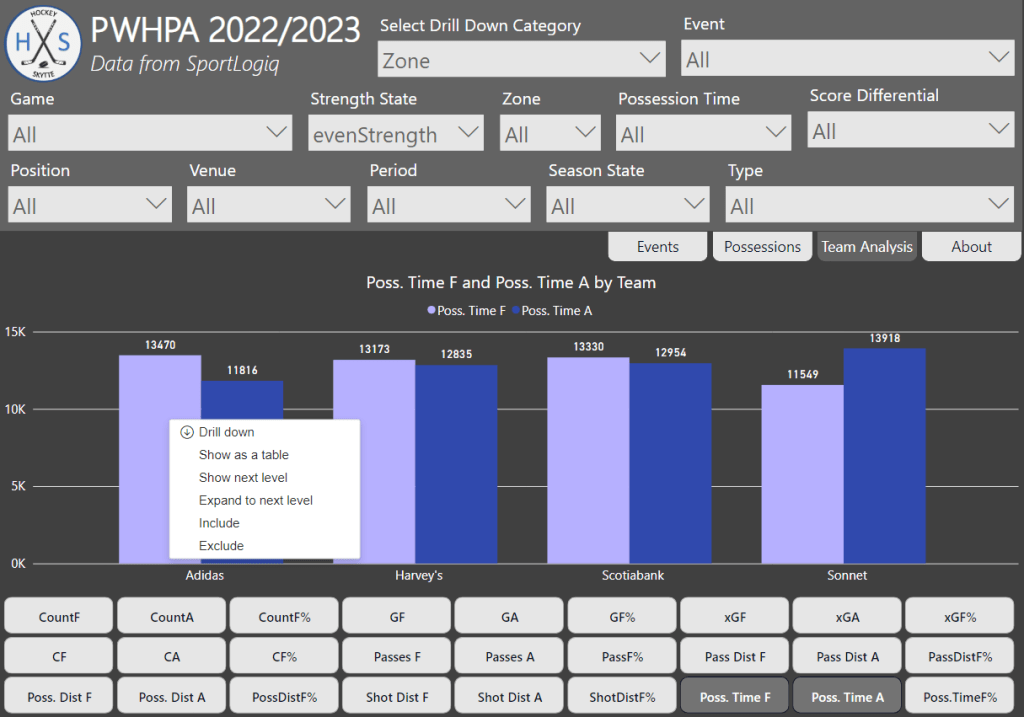
Task: Select Exclude from the context menu
Action: point(221,546)
